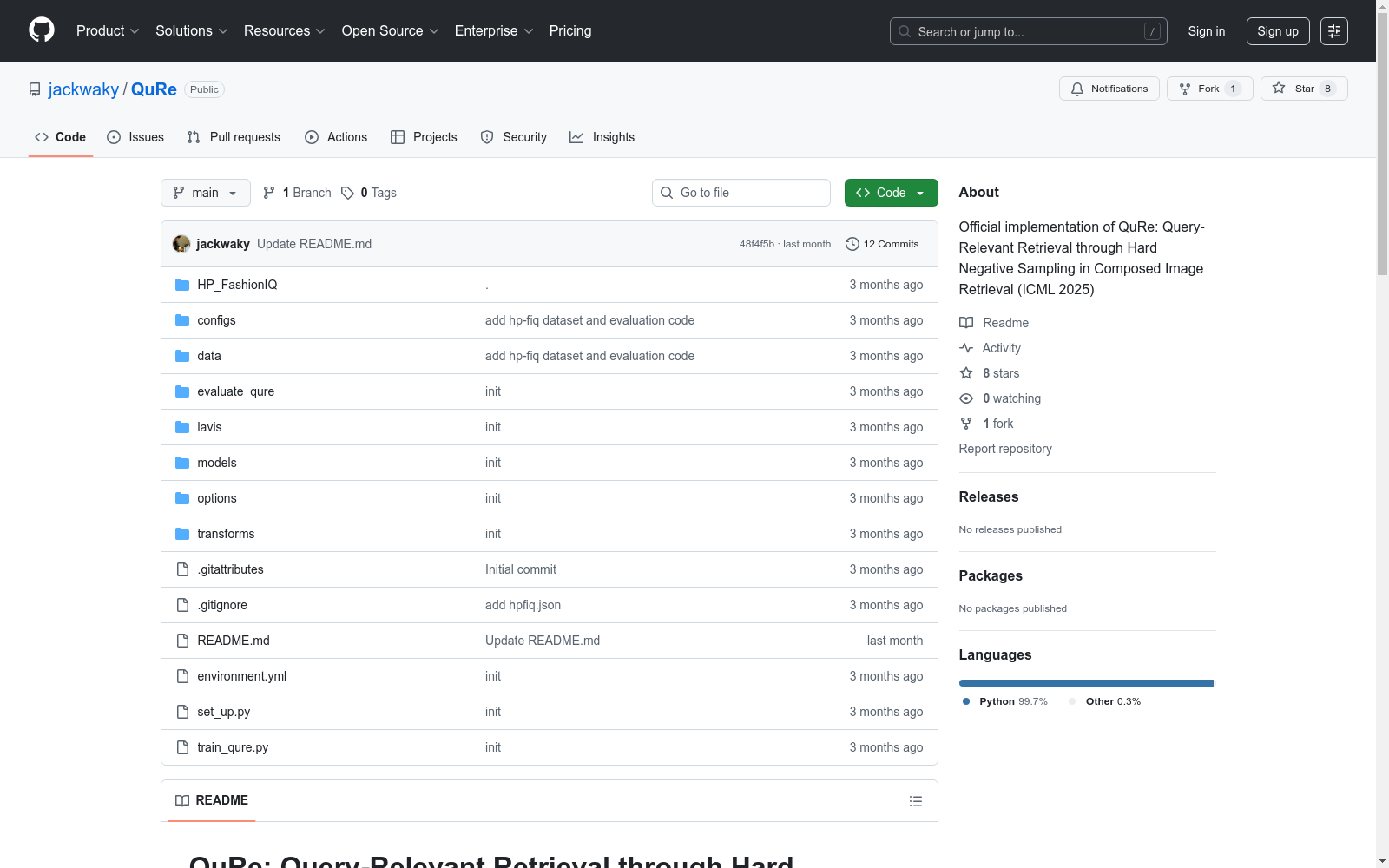This screenshot has width=1389, height=868.
Task: Open the set_up.py file
Action: (x=224, y=712)
